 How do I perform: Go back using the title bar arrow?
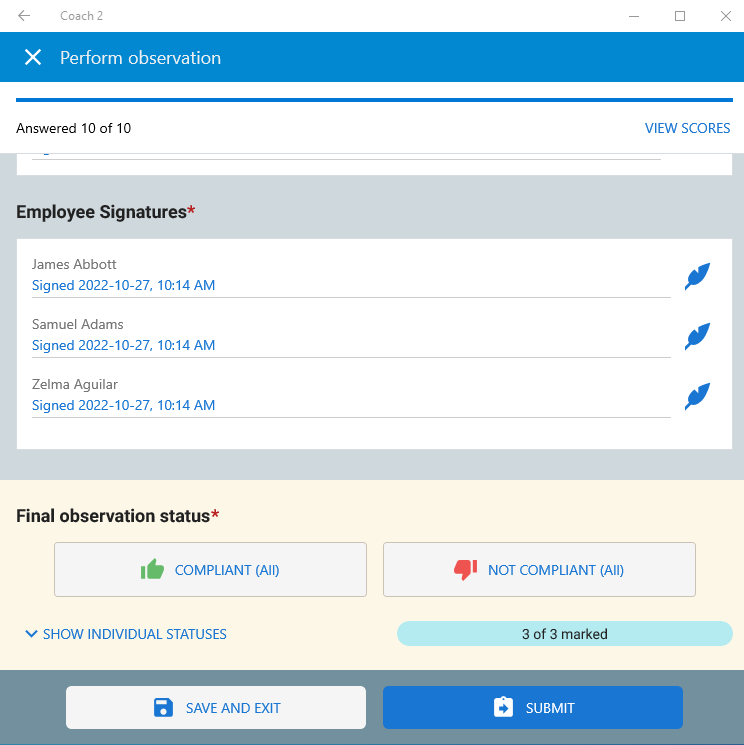pos(24,16)
